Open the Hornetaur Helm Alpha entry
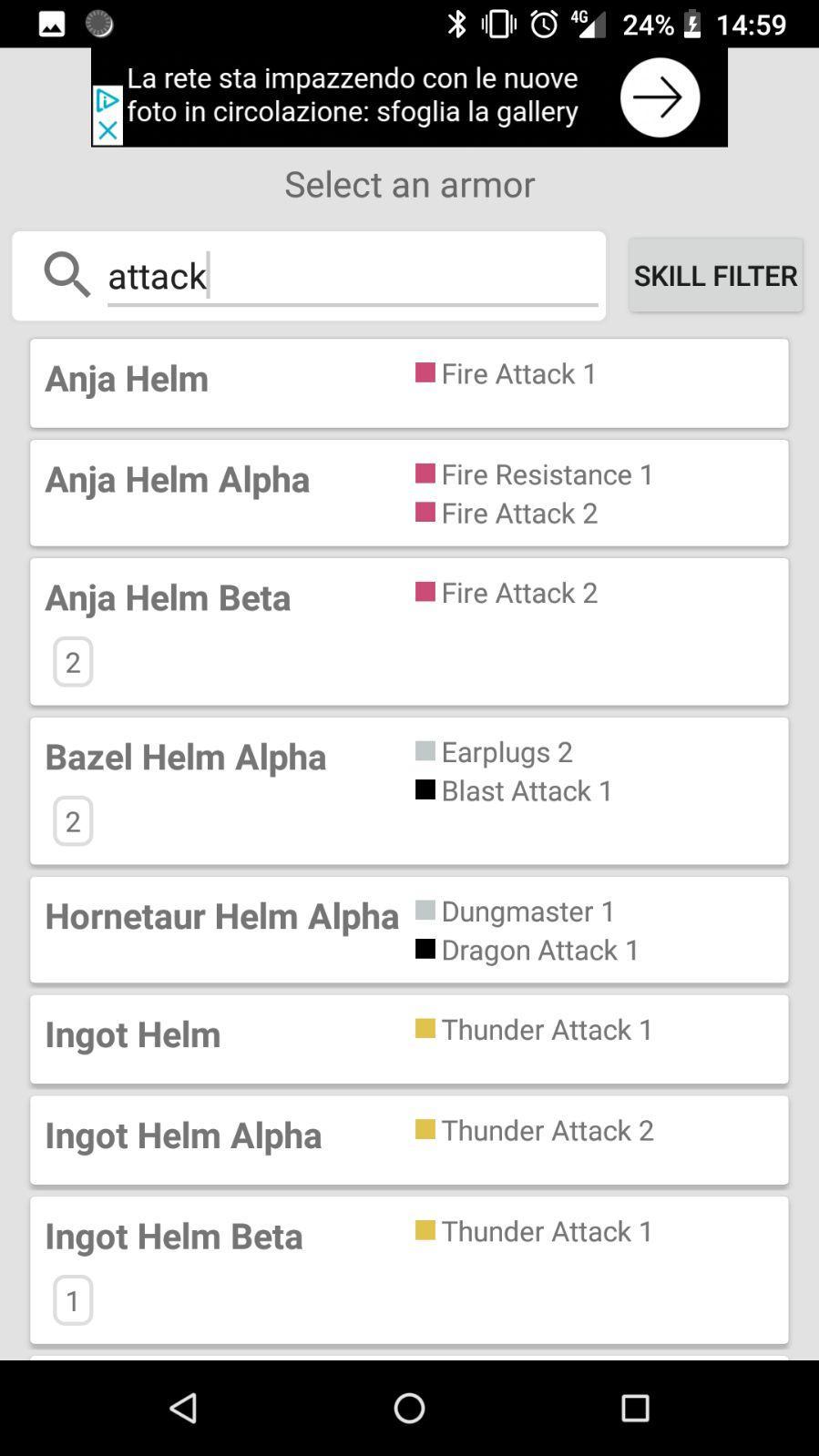This screenshot has height=1456, width=819. point(409,929)
